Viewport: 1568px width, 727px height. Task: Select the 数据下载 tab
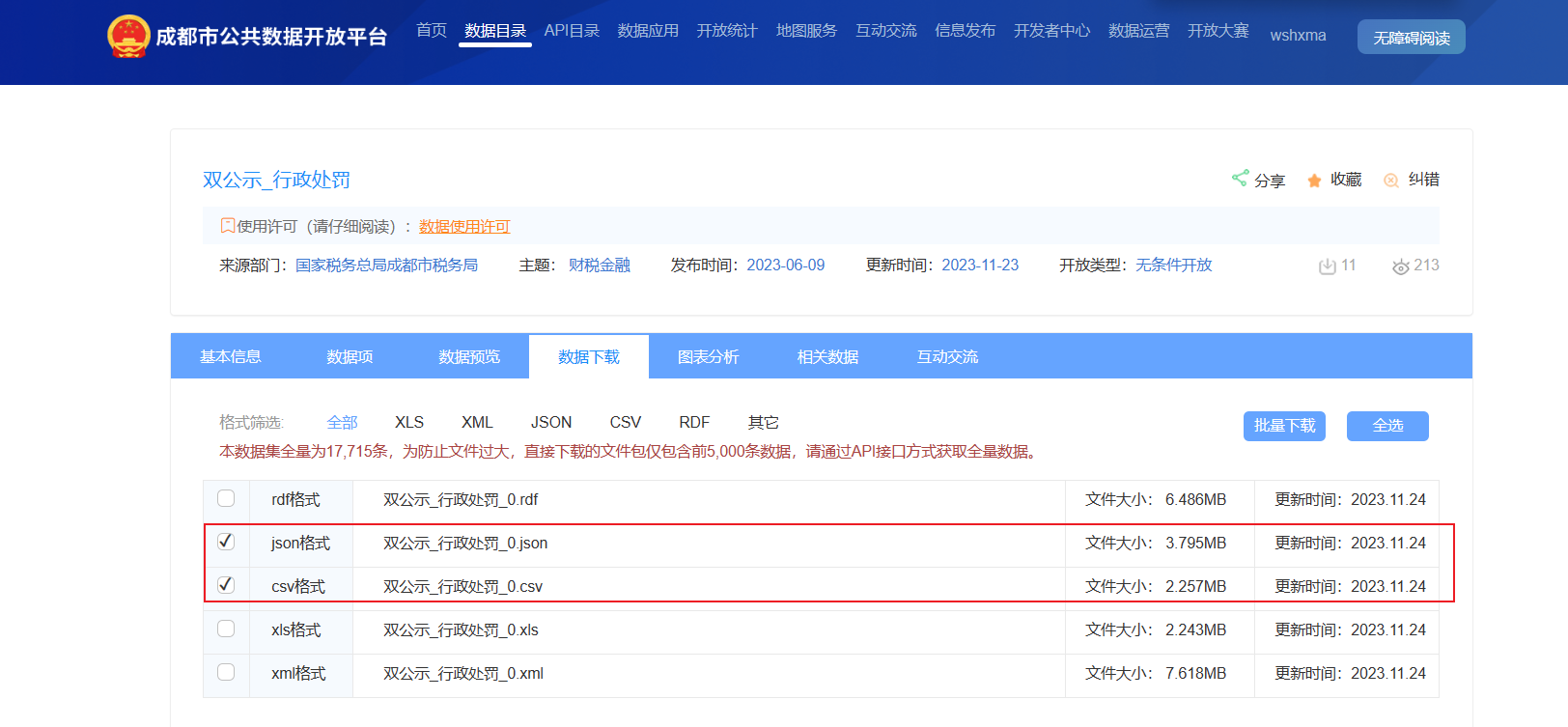[x=589, y=357]
